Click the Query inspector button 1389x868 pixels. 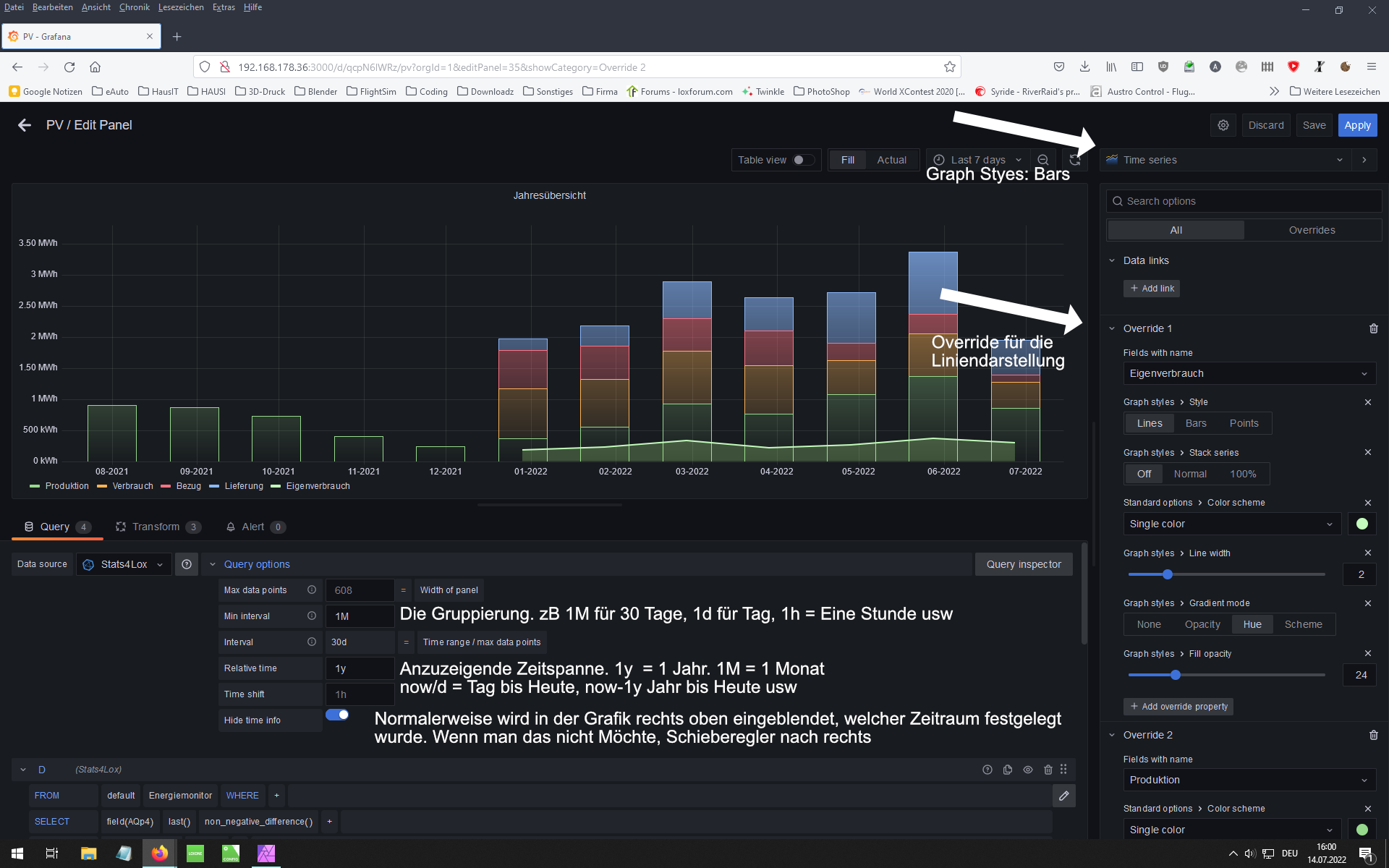pos(1023,564)
